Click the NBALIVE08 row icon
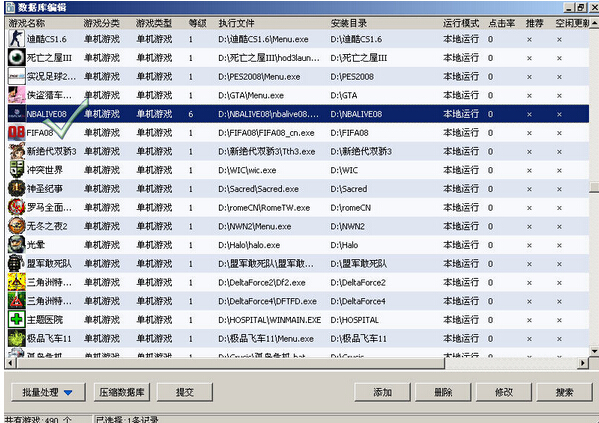 coord(16,114)
